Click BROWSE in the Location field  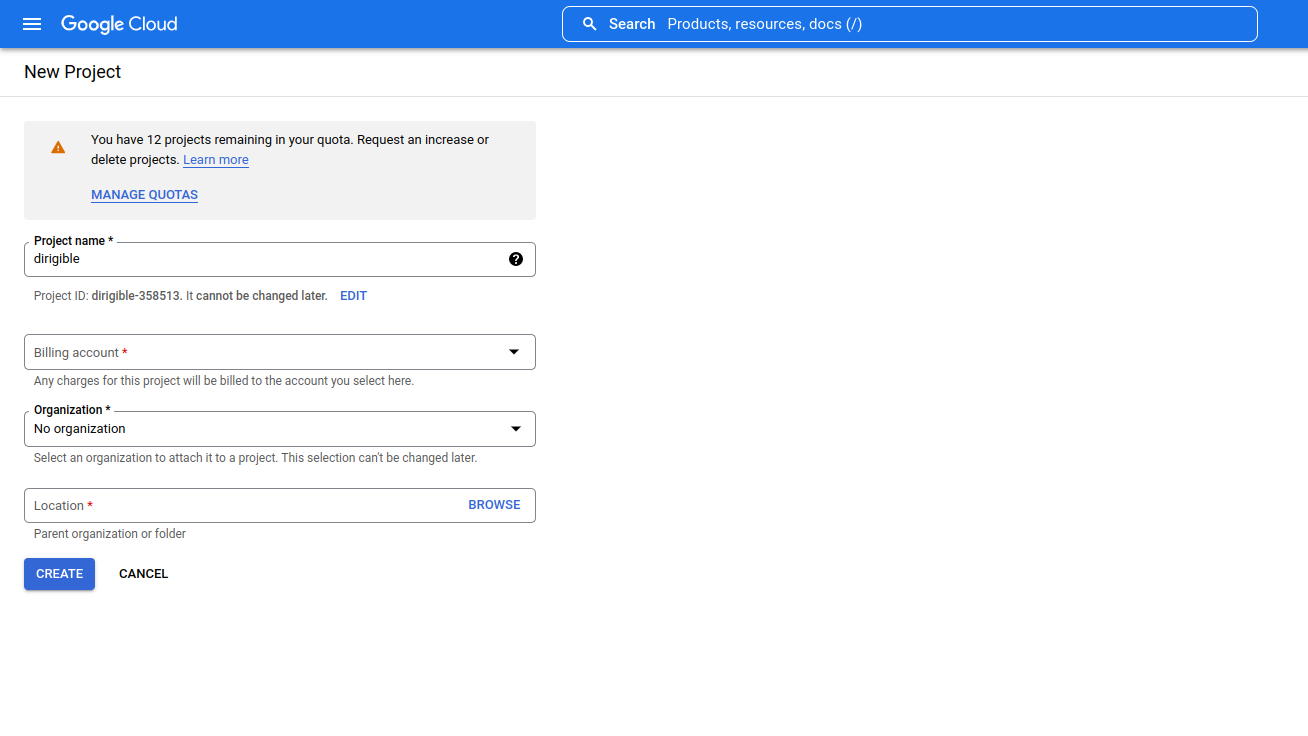click(494, 505)
